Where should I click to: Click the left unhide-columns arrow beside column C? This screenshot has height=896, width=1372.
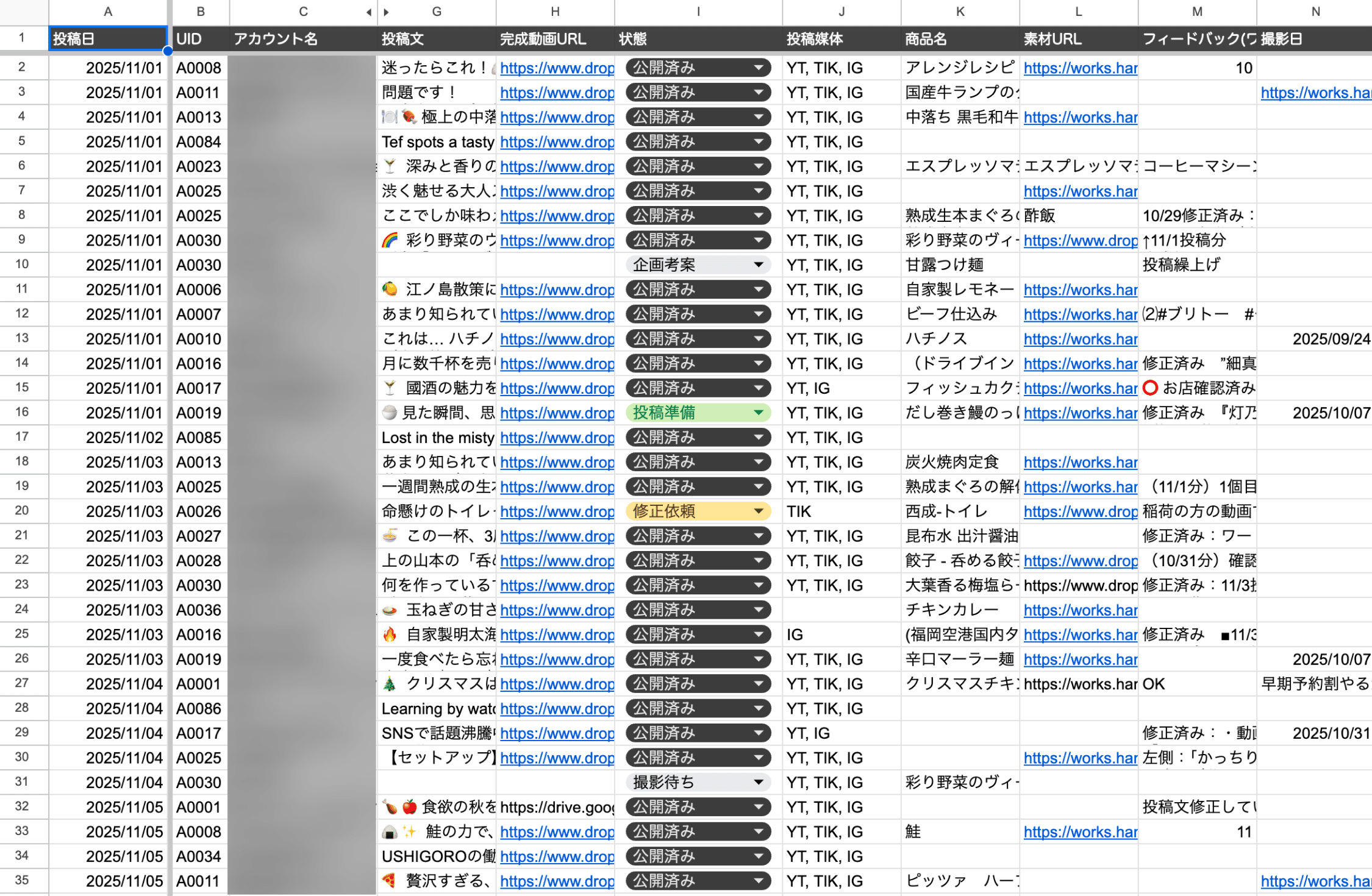(x=368, y=12)
